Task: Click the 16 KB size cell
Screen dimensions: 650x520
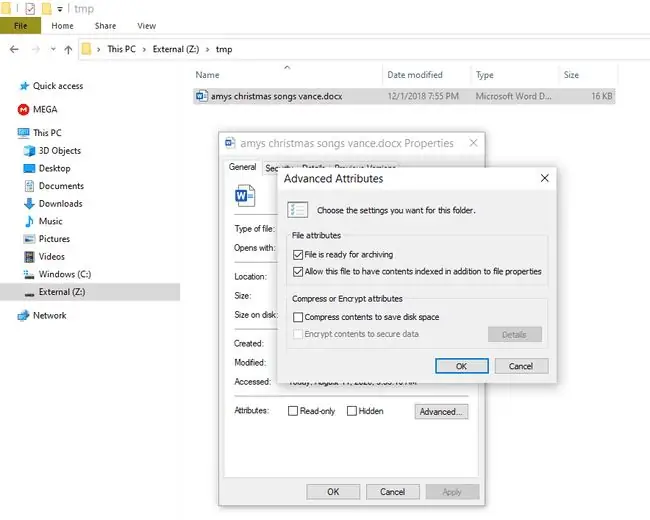Action: click(x=601, y=96)
